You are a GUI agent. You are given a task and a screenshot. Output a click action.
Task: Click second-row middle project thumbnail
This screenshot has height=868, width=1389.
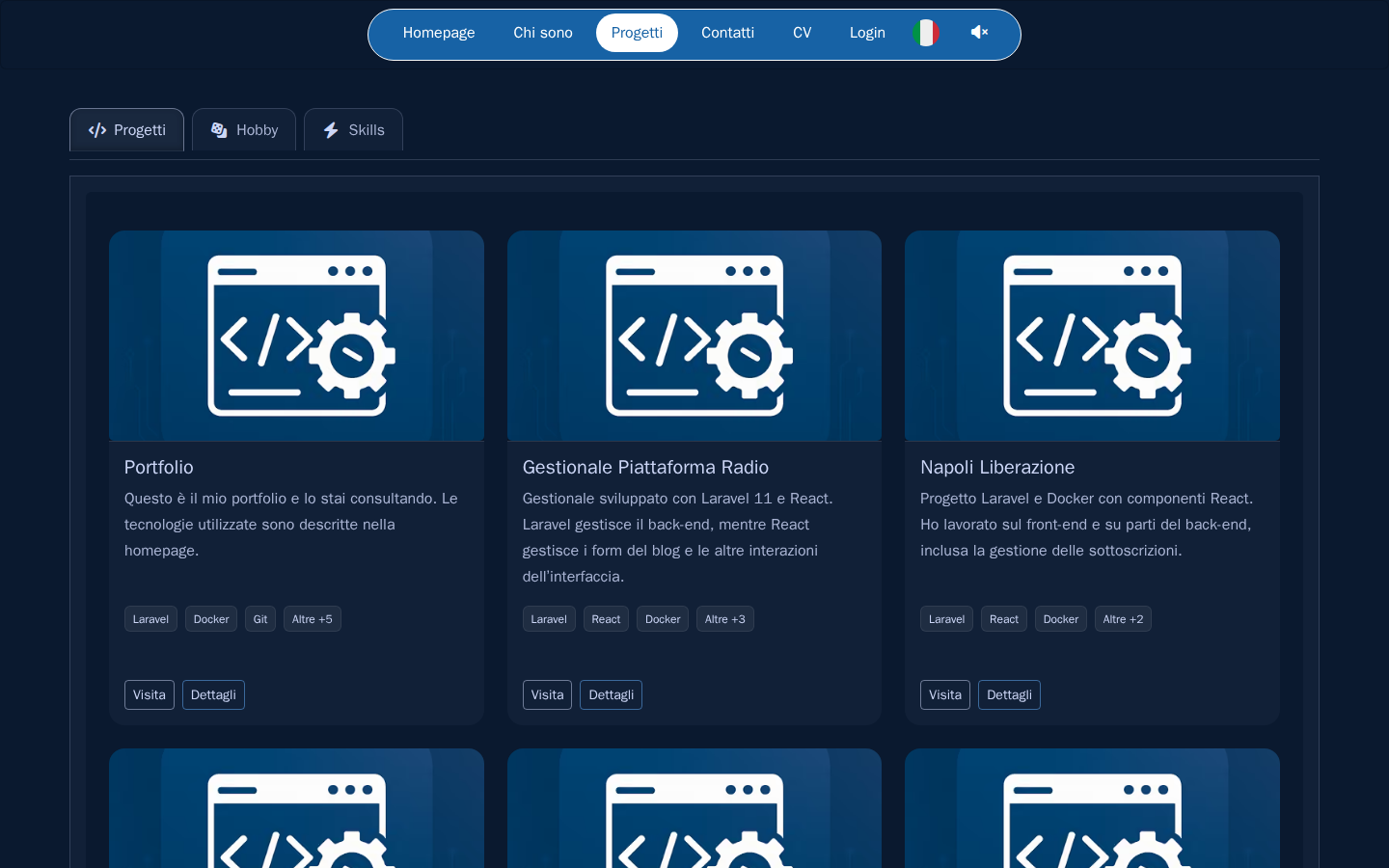694,808
